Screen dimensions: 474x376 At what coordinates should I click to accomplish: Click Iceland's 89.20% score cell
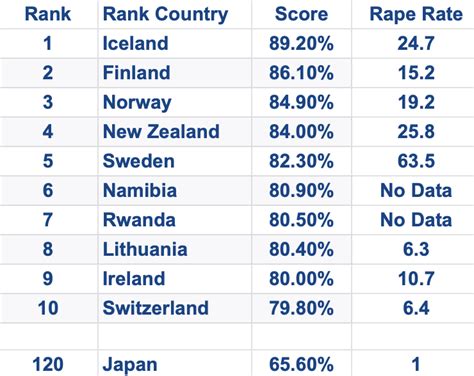tap(301, 44)
